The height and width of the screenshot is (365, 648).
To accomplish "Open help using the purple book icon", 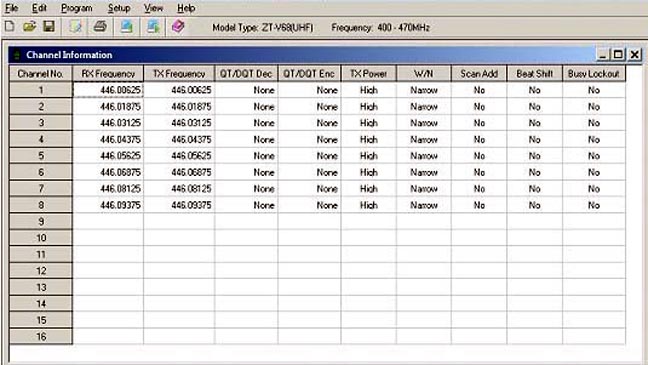I will (178, 27).
